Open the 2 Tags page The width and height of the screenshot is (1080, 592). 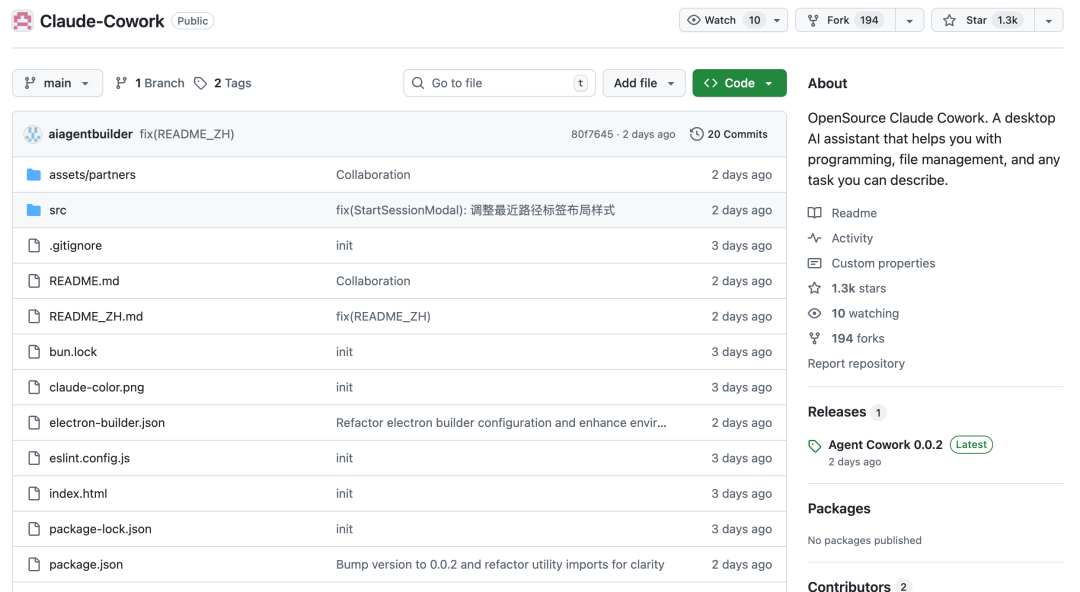click(223, 83)
